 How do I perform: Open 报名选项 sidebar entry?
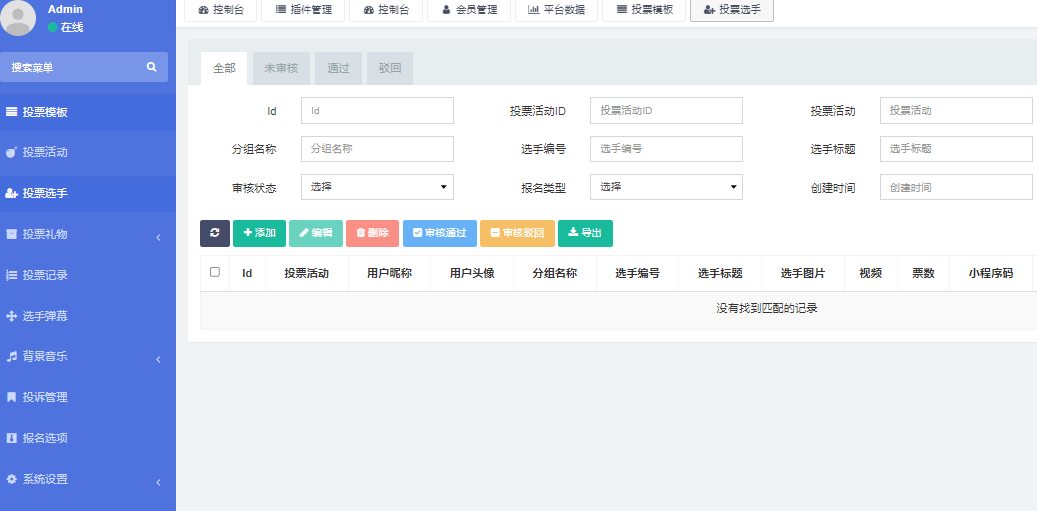click(45, 438)
